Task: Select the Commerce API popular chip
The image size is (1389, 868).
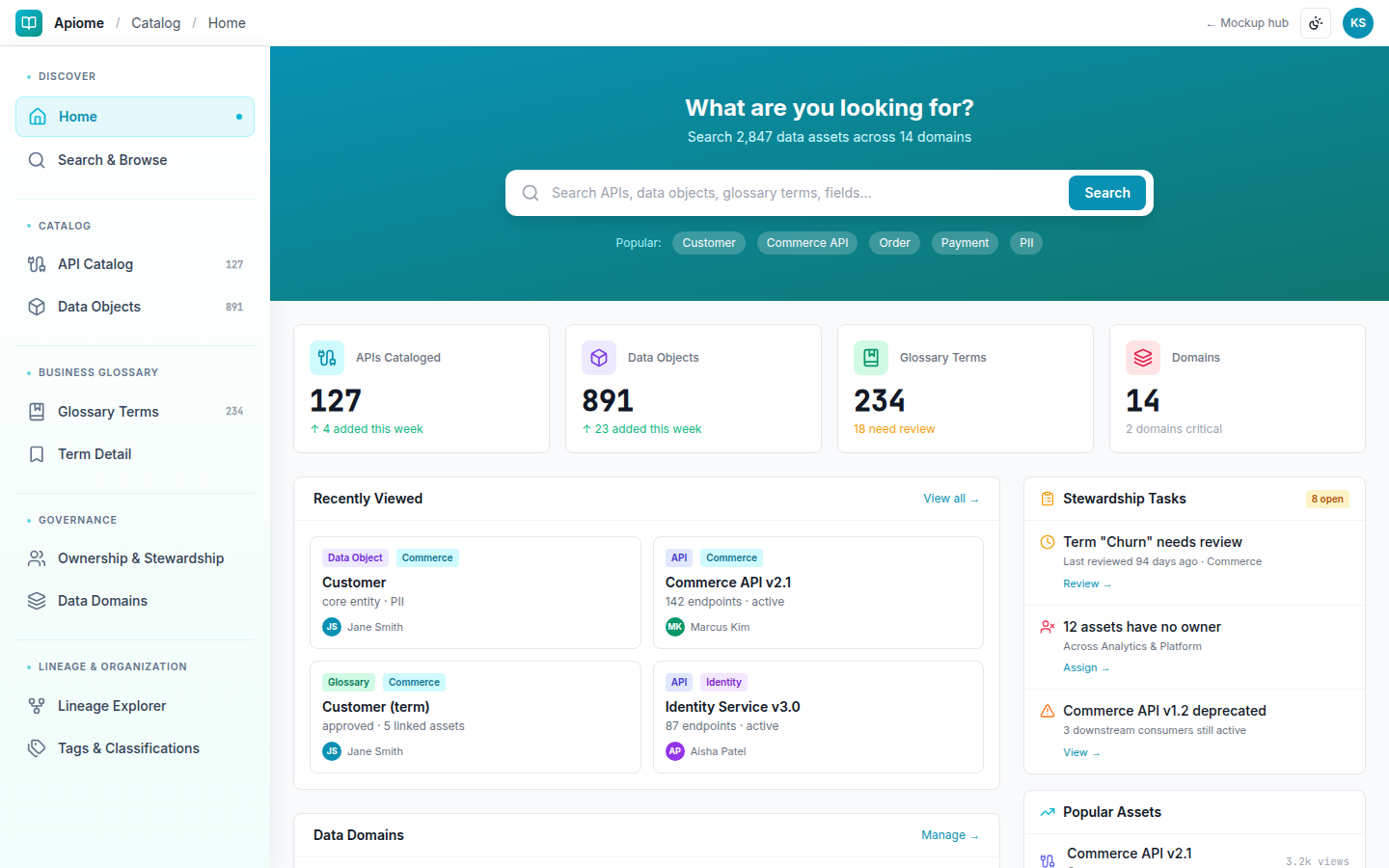Action: pos(807,243)
